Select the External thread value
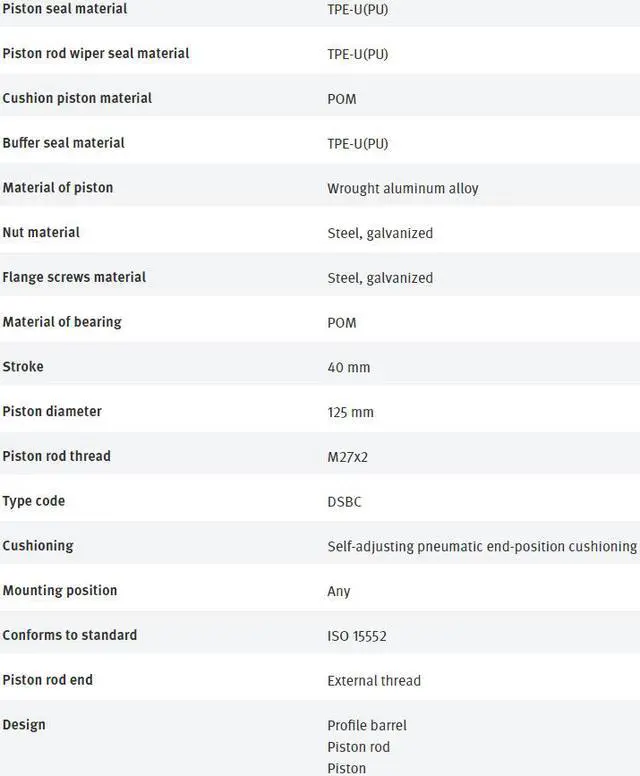Image resolution: width=640 pixels, height=776 pixels. 374,681
